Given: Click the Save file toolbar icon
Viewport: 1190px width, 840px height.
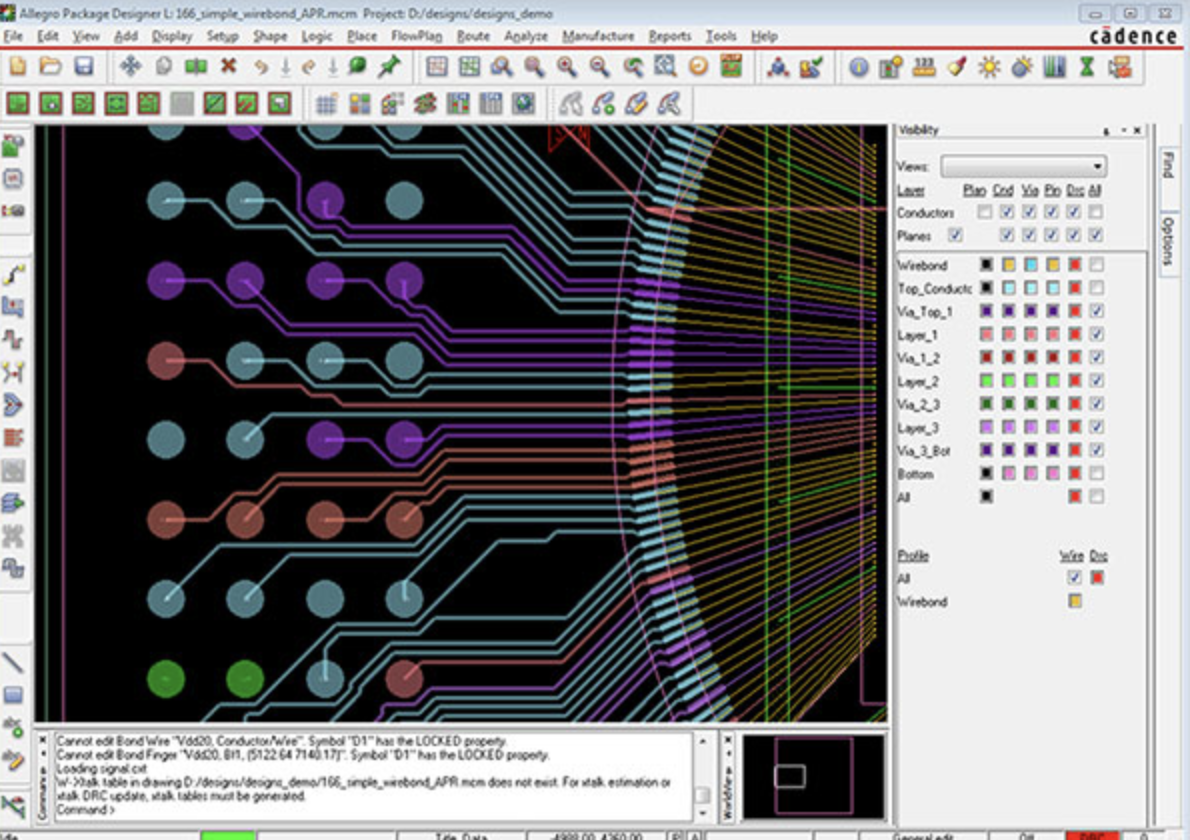Looking at the screenshot, I should coord(85,67).
